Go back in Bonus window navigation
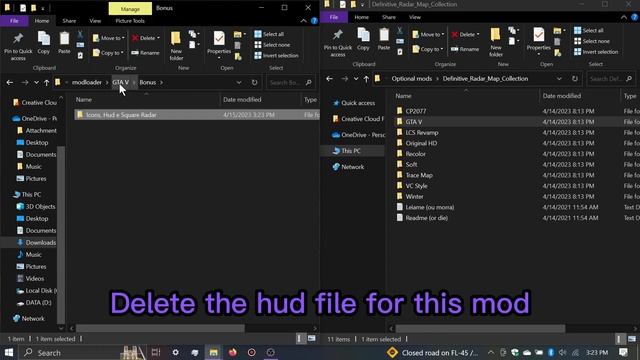 click(10, 82)
